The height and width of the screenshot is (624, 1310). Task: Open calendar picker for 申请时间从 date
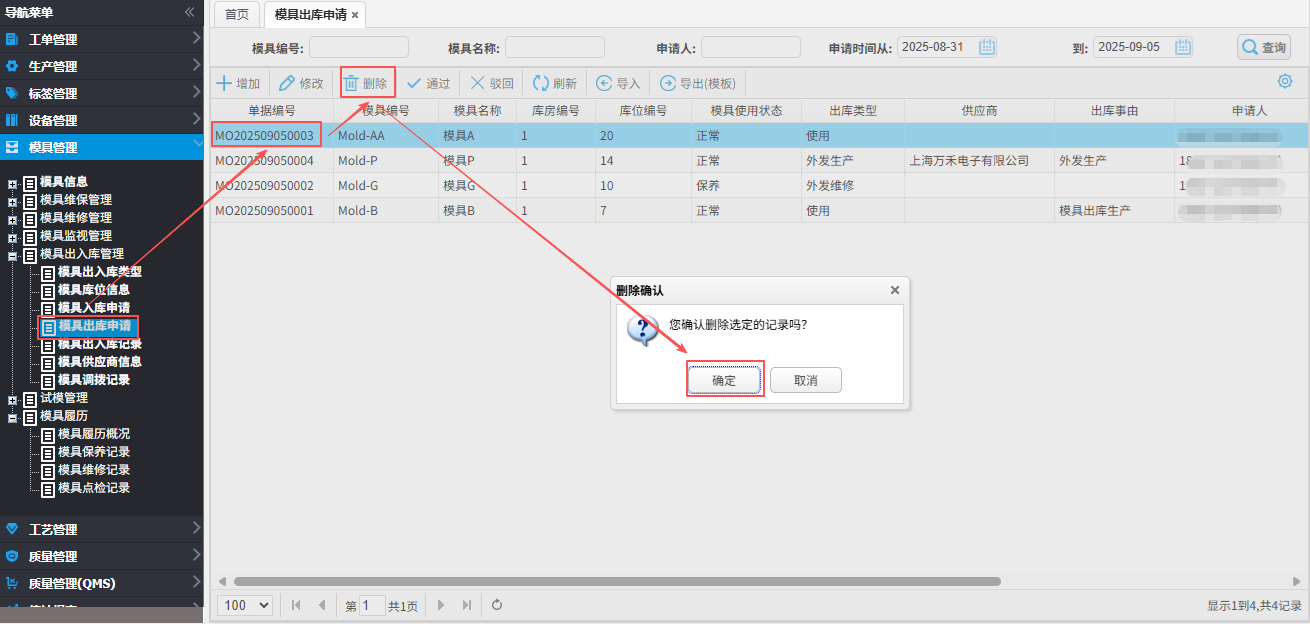pos(987,47)
